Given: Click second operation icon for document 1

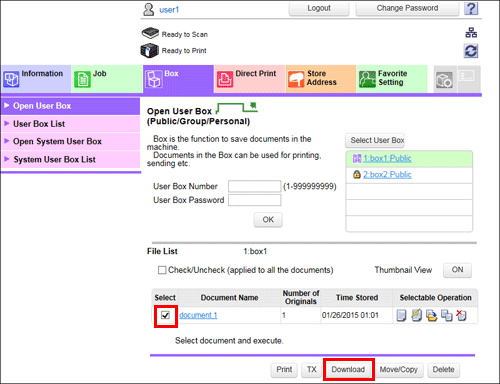Looking at the screenshot, I should tap(416, 315).
